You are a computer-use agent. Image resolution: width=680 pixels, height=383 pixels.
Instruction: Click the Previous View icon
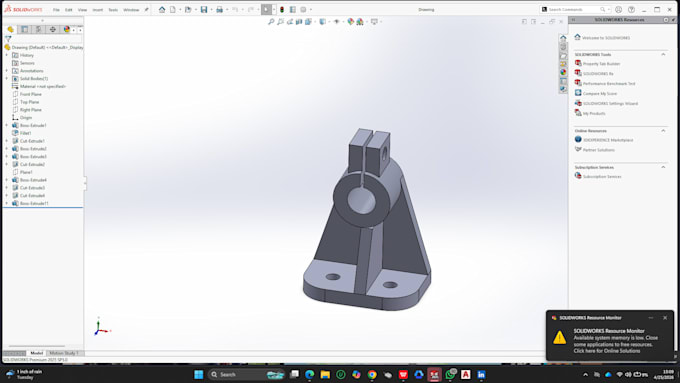point(289,22)
